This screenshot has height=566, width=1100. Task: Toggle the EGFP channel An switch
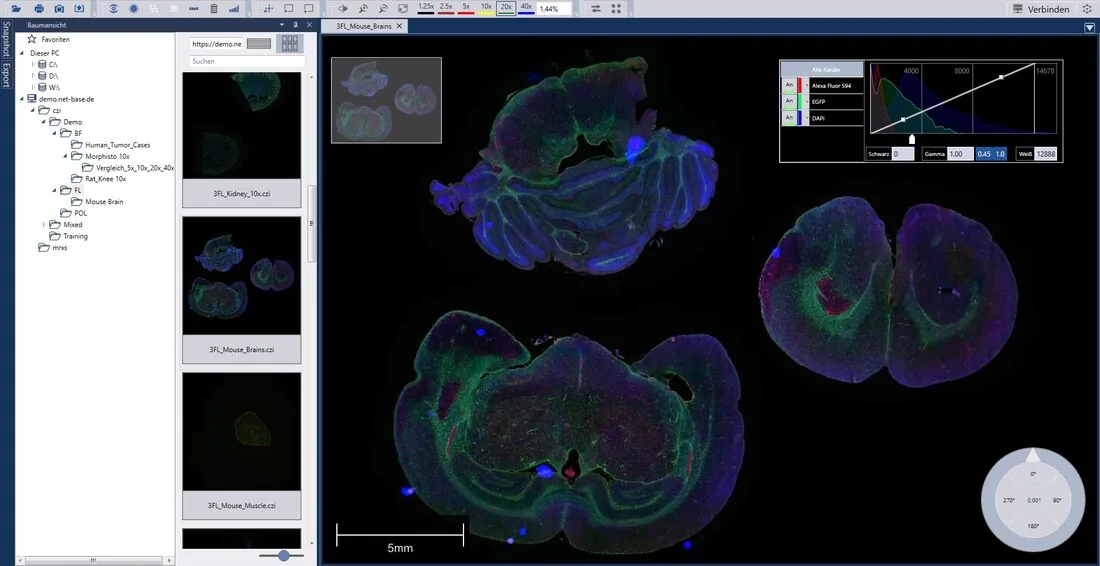coord(789,102)
